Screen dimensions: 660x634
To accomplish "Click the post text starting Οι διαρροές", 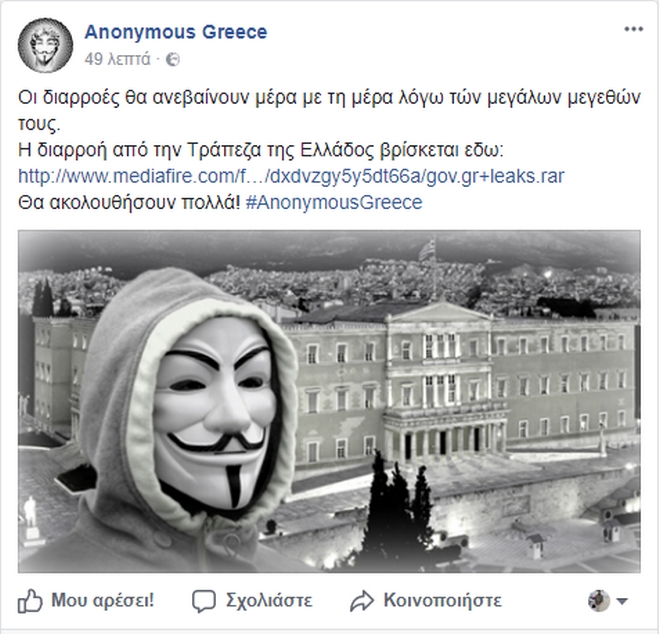I will [329, 111].
